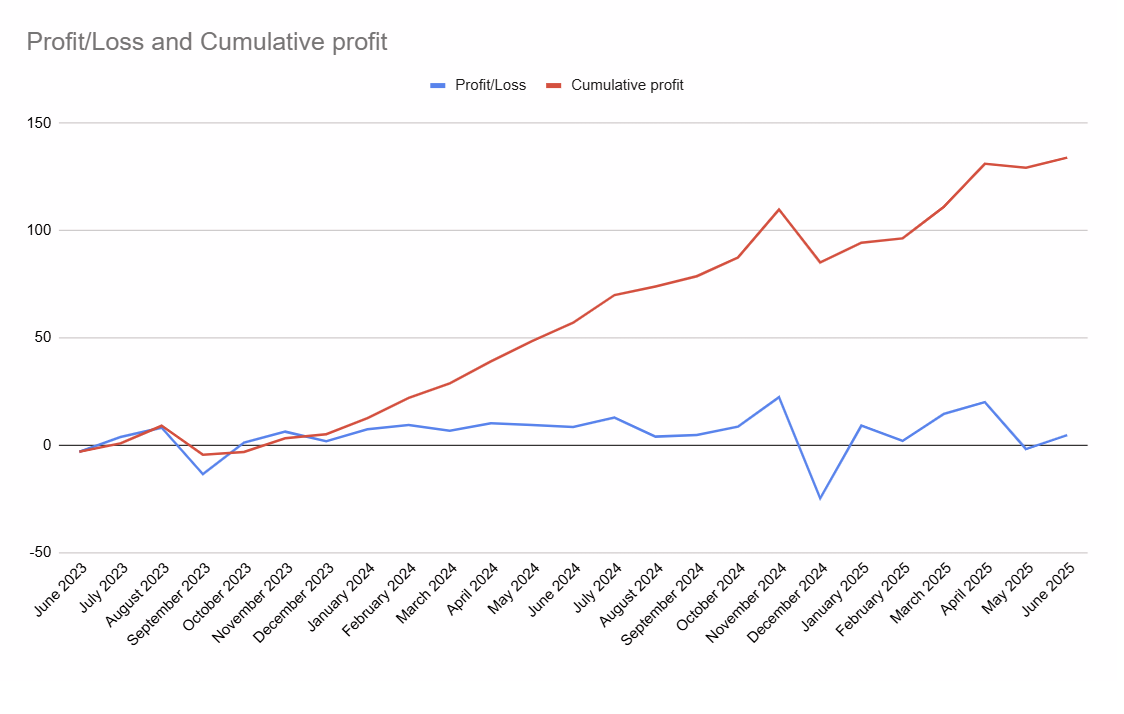This screenshot has width=1124, height=714.
Task: Click Profit/Loss dip at September 2023
Action: (x=203, y=474)
